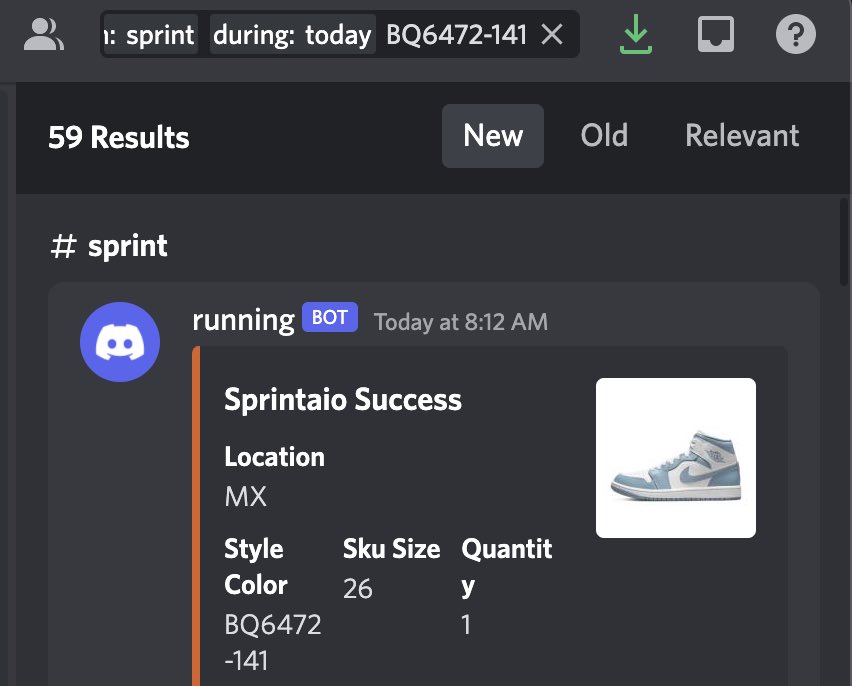
Task: Sort results by New
Action: 493,136
